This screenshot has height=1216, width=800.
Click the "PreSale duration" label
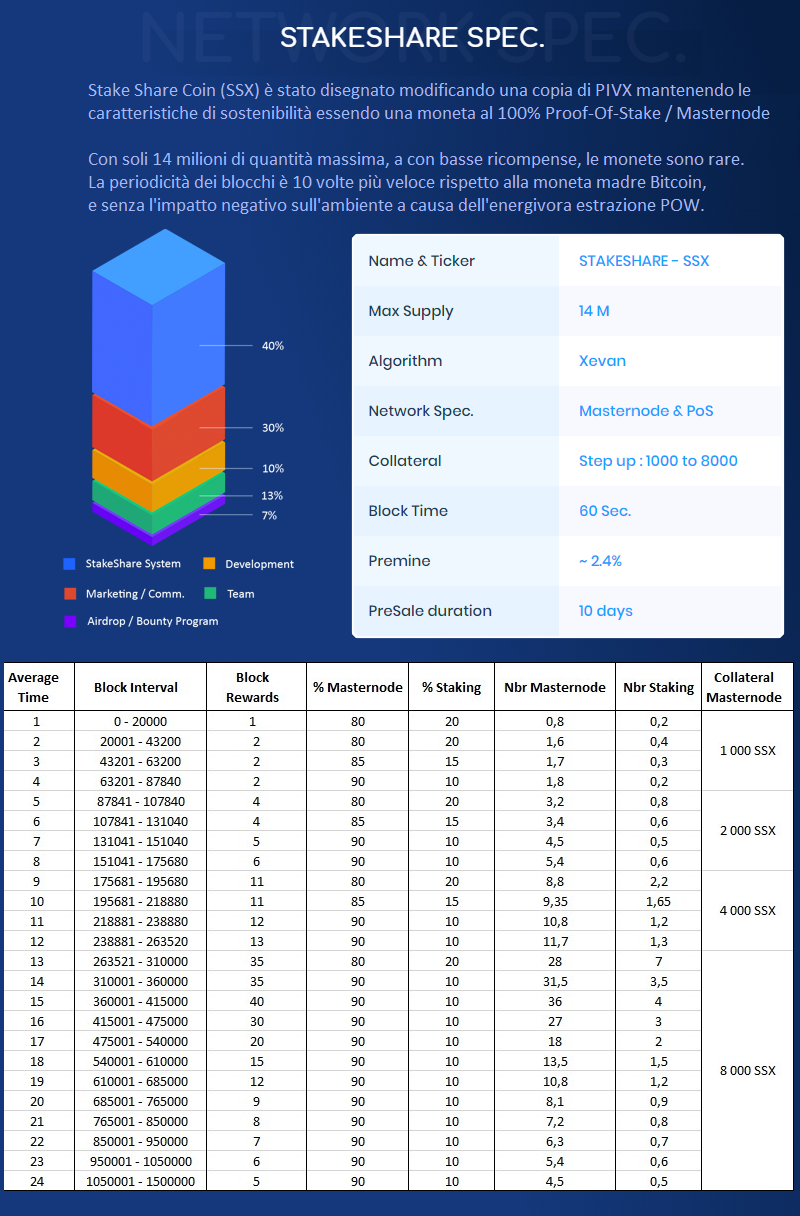[x=430, y=611]
